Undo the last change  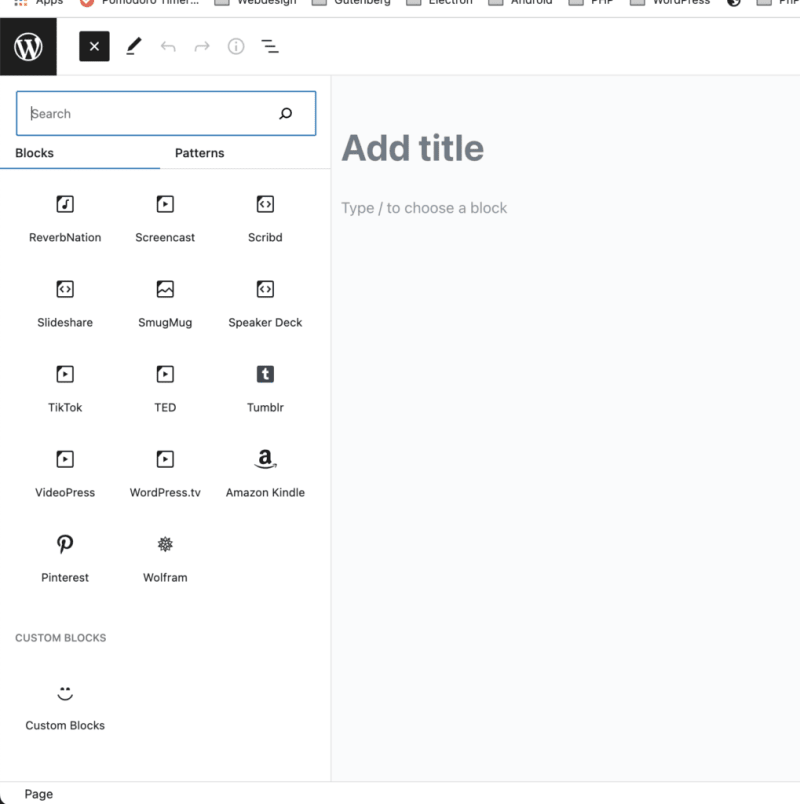[x=168, y=47]
